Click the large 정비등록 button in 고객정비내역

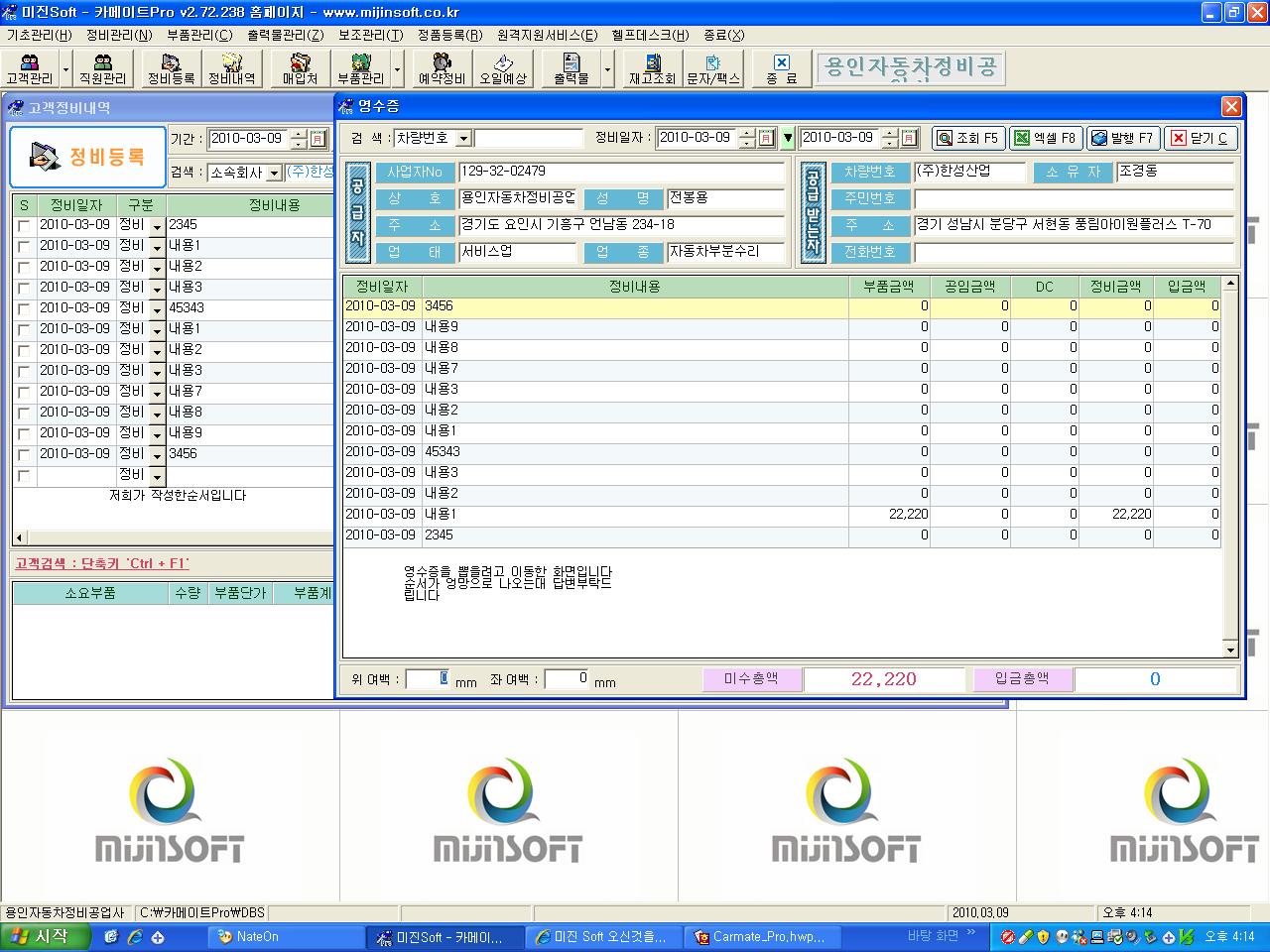coord(87,157)
